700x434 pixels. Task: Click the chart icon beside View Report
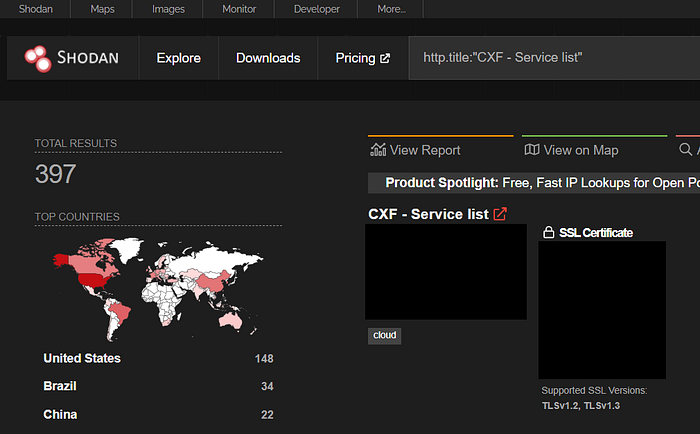[378, 150]
